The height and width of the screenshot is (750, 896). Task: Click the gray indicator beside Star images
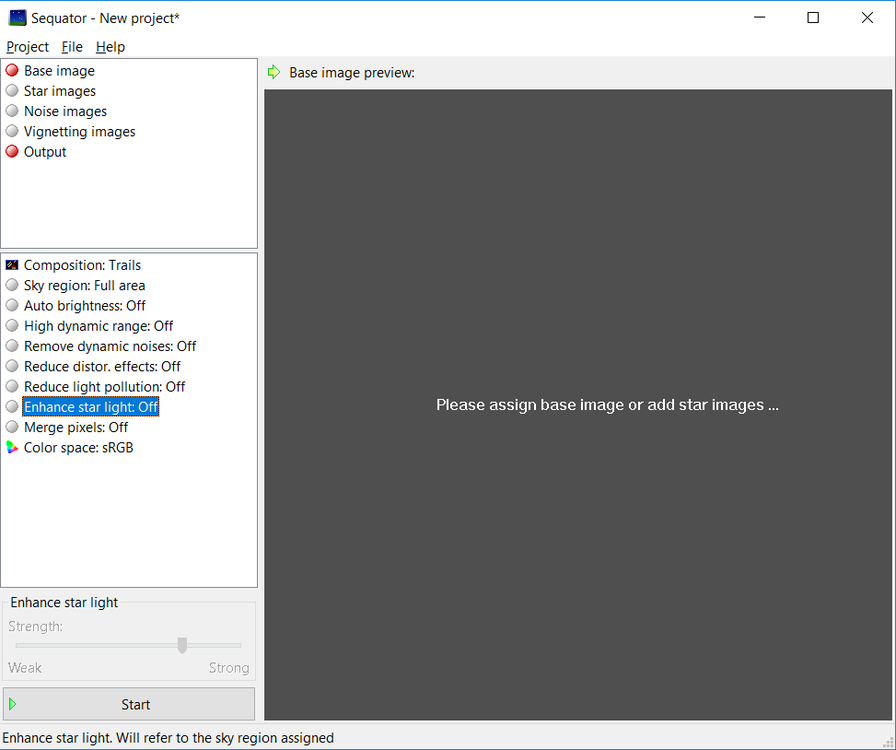click(12, 91)
